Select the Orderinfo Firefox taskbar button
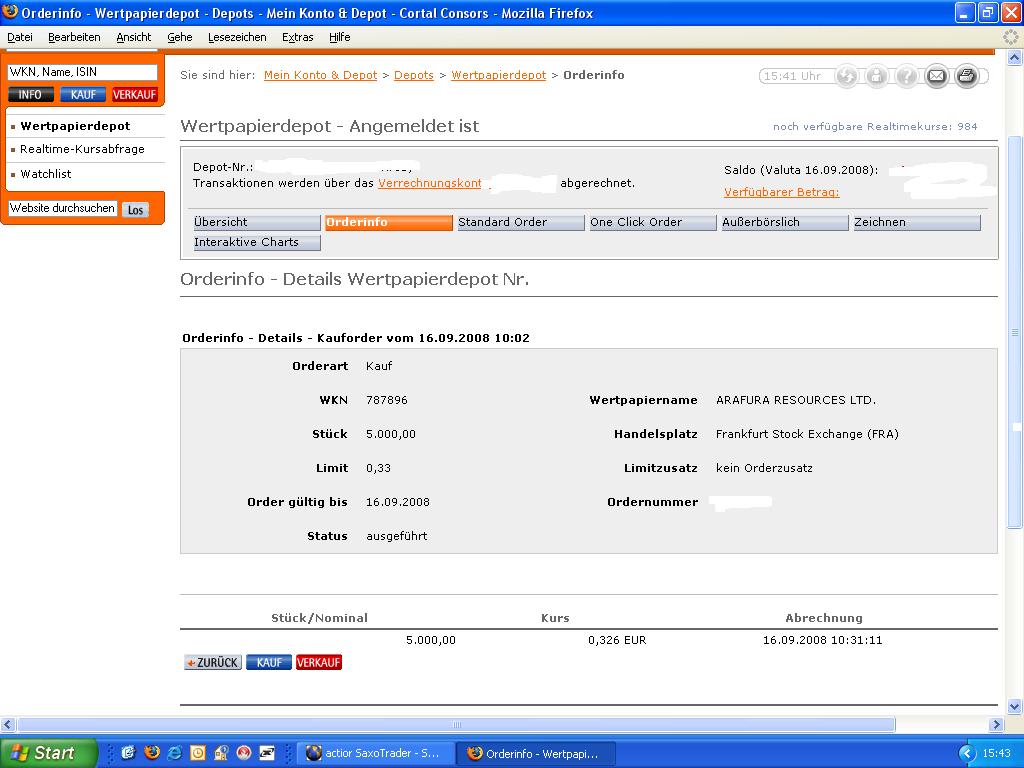The image size is (1024, 768). point(536,754)
